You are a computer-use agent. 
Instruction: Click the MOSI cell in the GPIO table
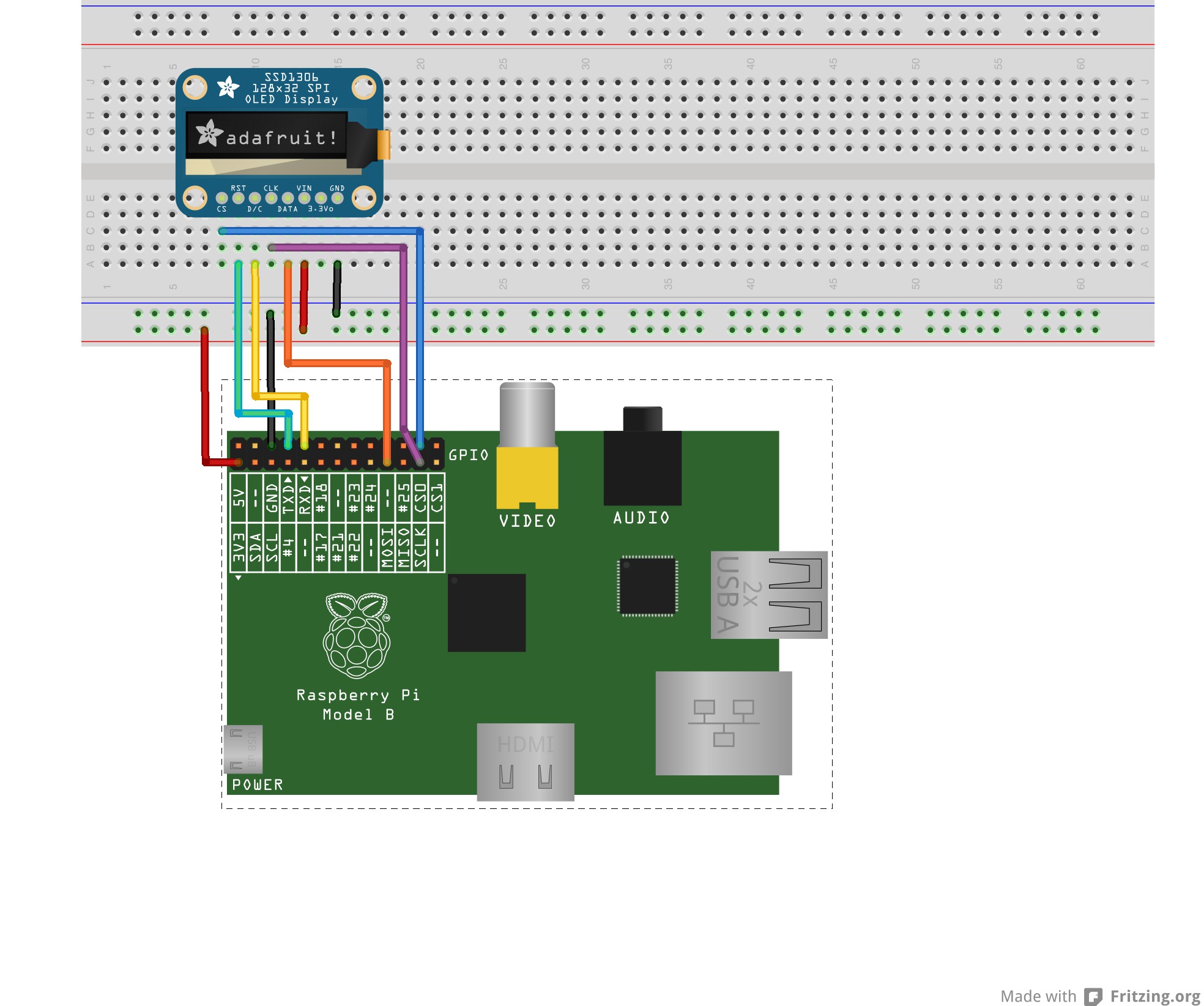[x=387, y=548]
